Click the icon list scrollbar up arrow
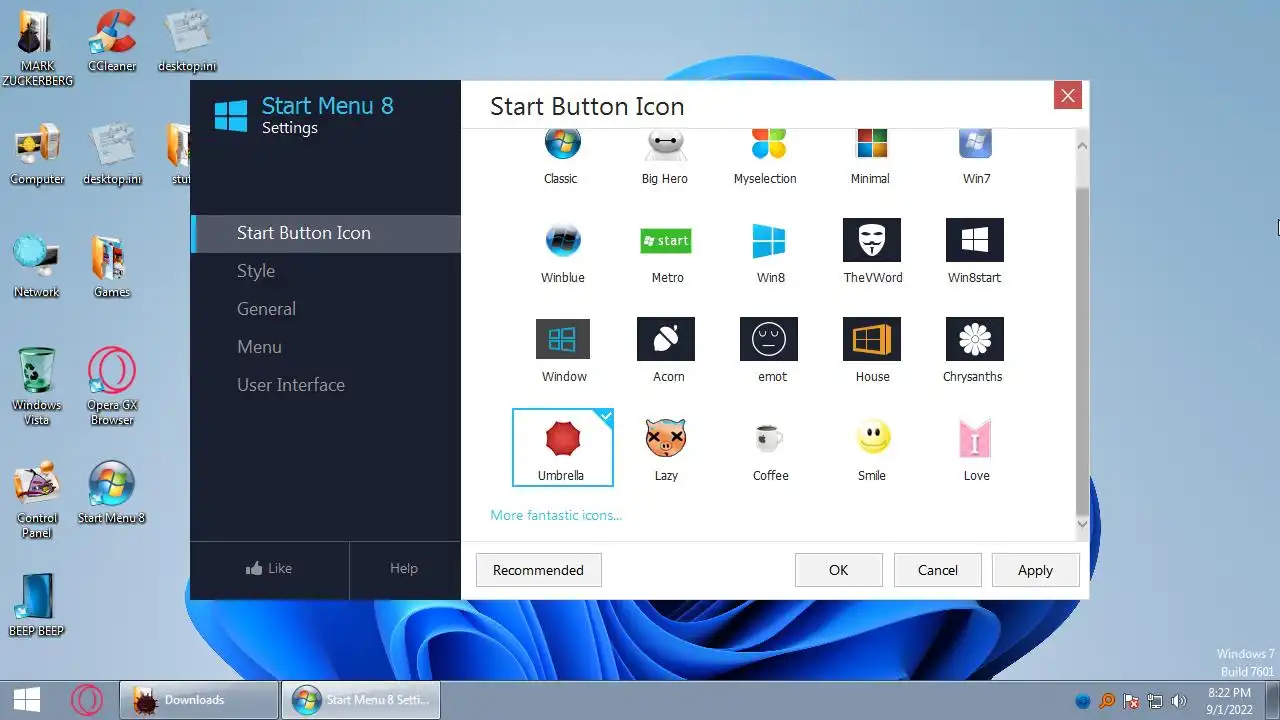The image size is (1280, 720). [1081, 146]
